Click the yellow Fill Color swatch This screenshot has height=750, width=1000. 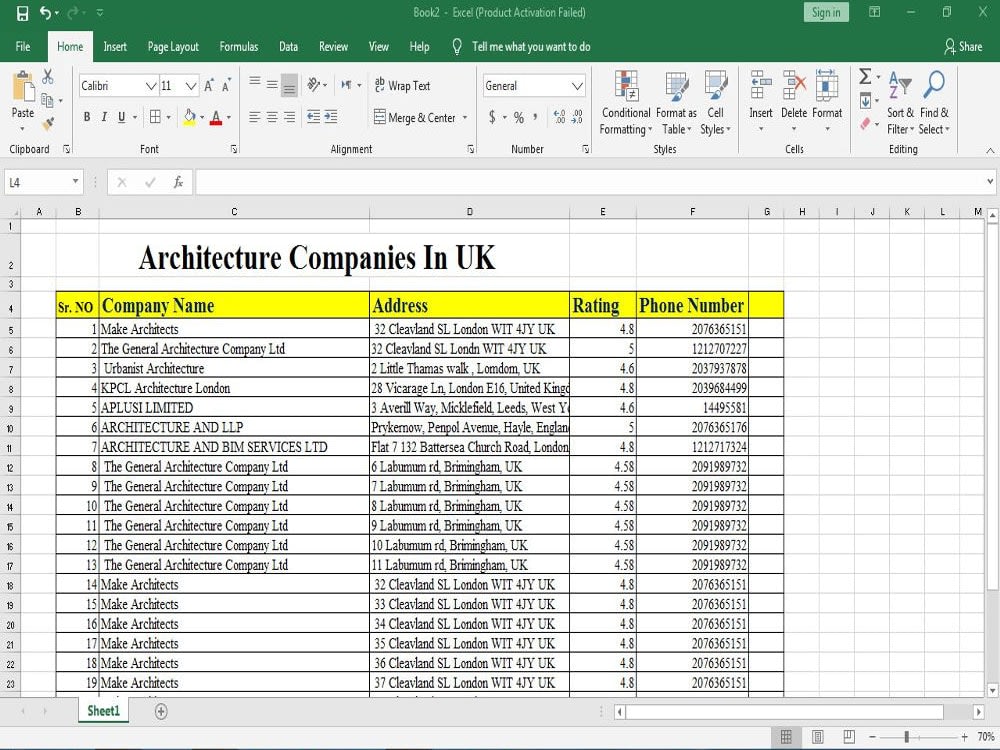point(189,117)
